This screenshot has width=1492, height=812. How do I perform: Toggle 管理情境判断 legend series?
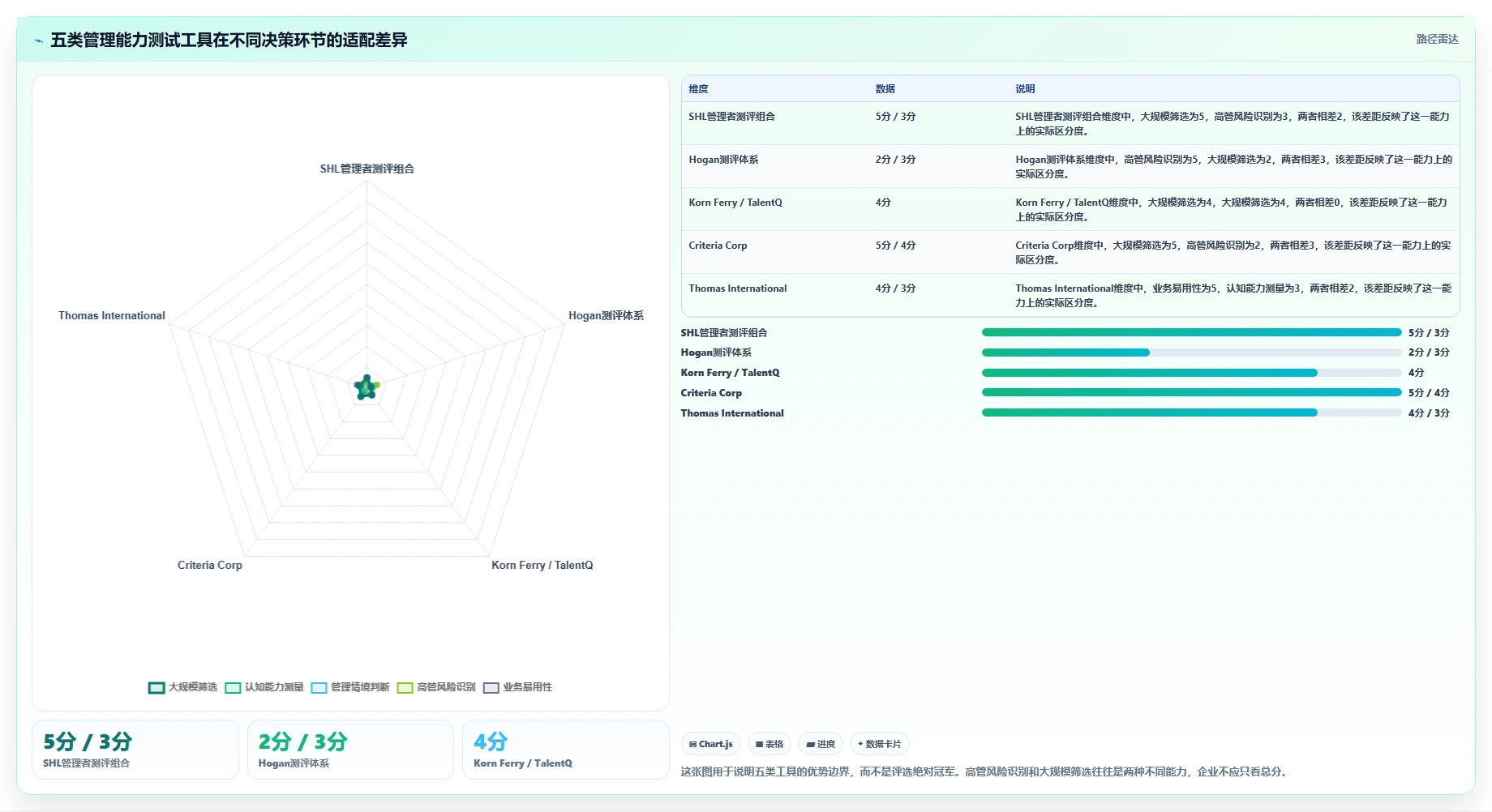pyautogui.click(x=350, y=687)
